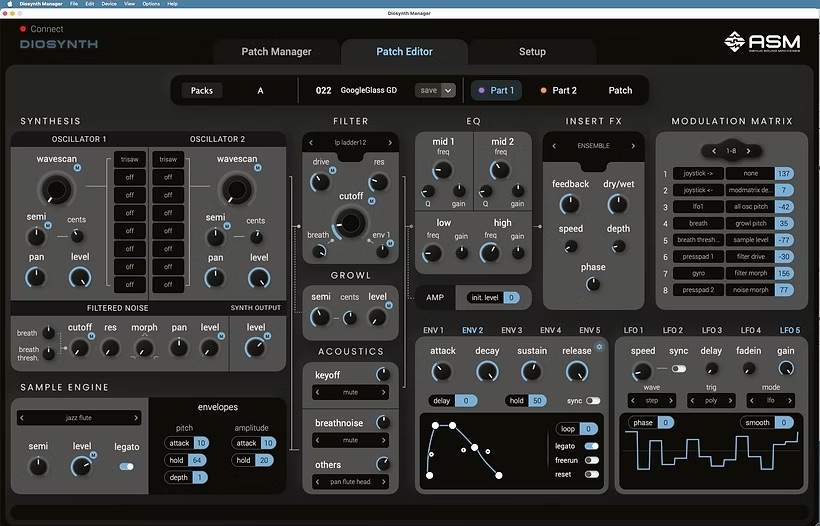Switch to the Patch Manager tab
820x526 pixels.
coord(276,52)
